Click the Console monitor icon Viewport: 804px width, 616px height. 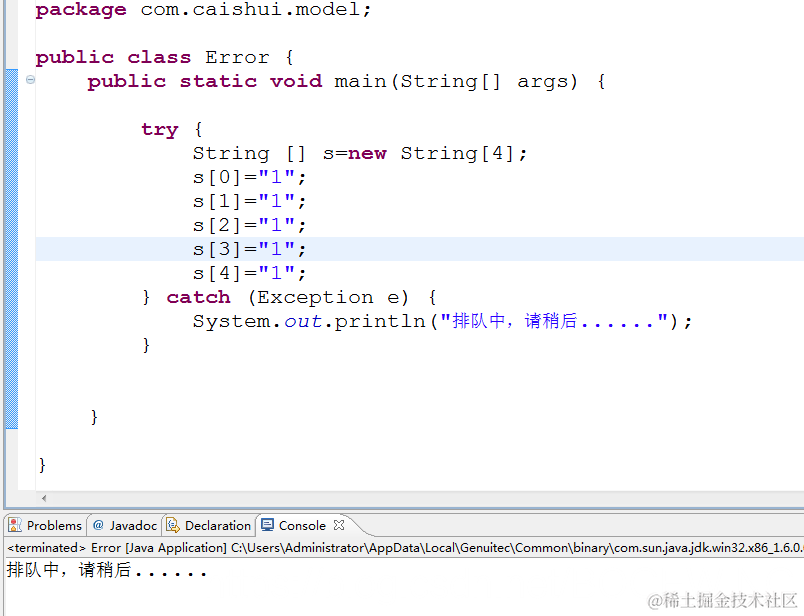point(267,524)
